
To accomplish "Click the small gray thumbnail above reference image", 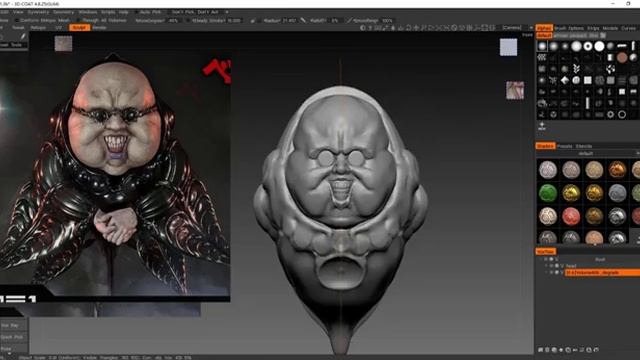I will coord(63,43).
